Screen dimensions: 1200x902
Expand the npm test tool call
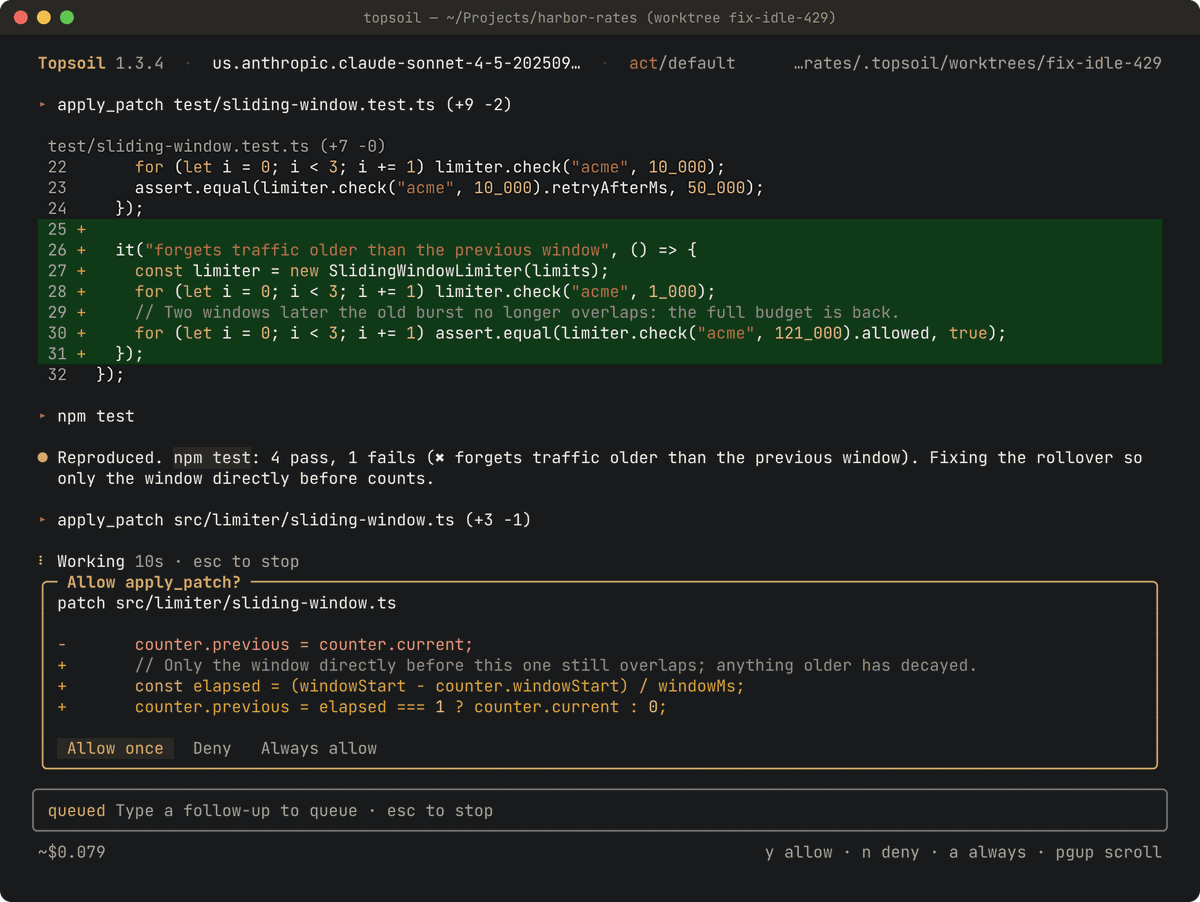(x=86, y=416)
